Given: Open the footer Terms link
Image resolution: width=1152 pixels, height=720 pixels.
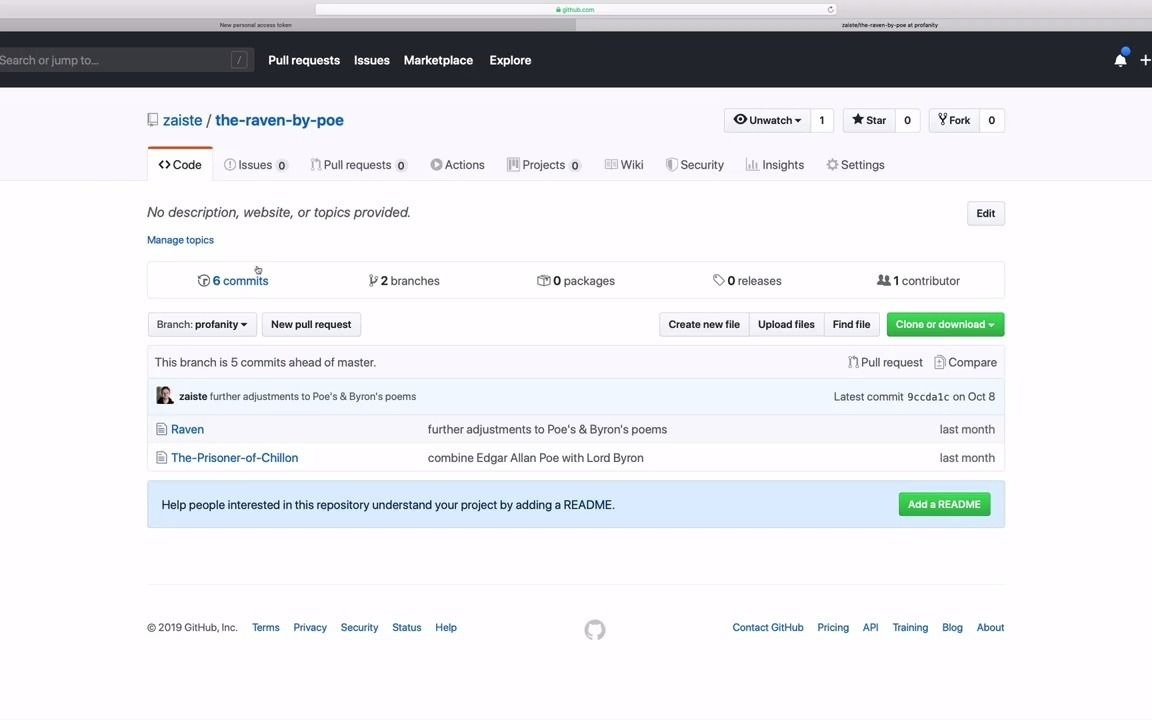Looking at the screenshot, I should tap(266, 627).
